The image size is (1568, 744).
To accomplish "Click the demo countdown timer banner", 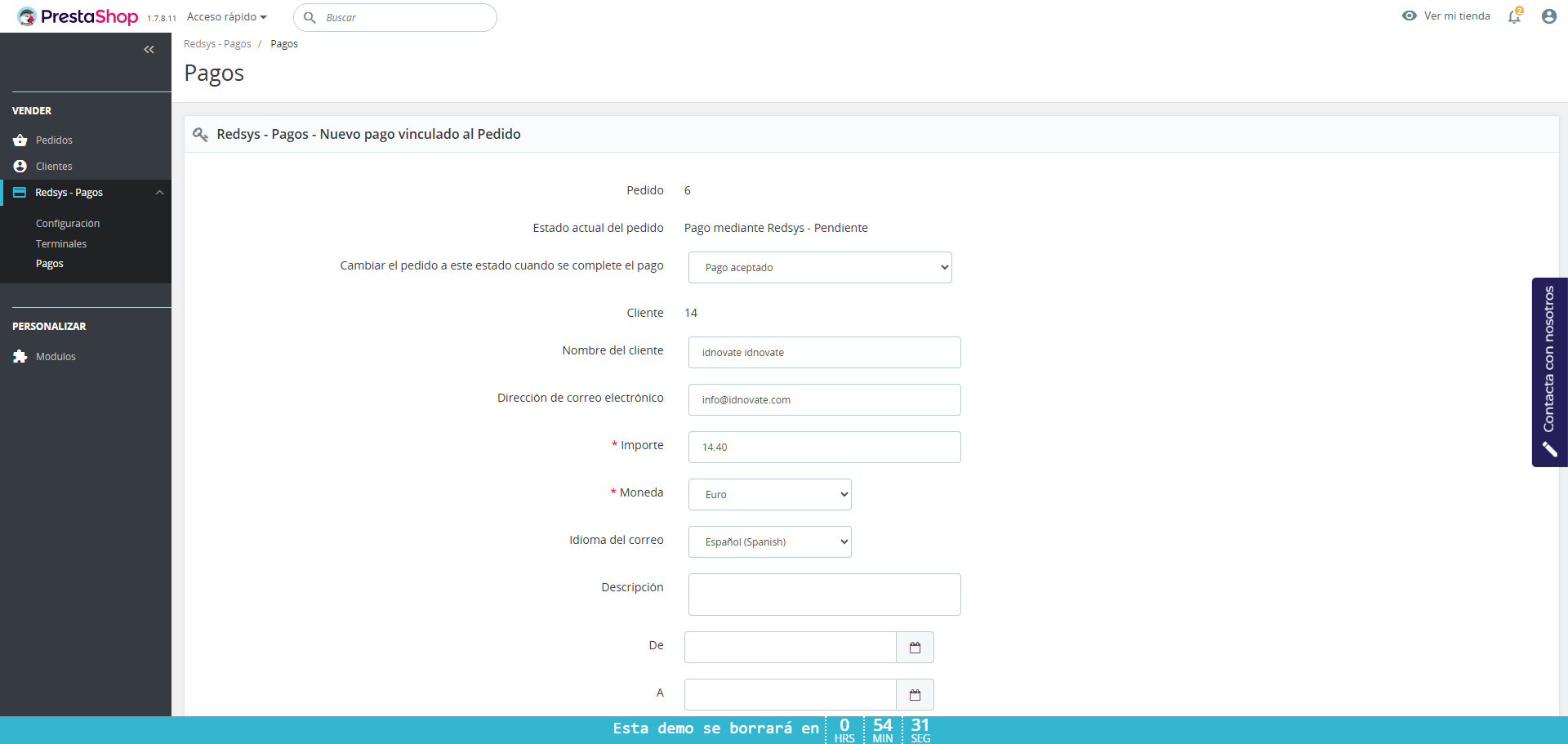I will tap(784, 730).
